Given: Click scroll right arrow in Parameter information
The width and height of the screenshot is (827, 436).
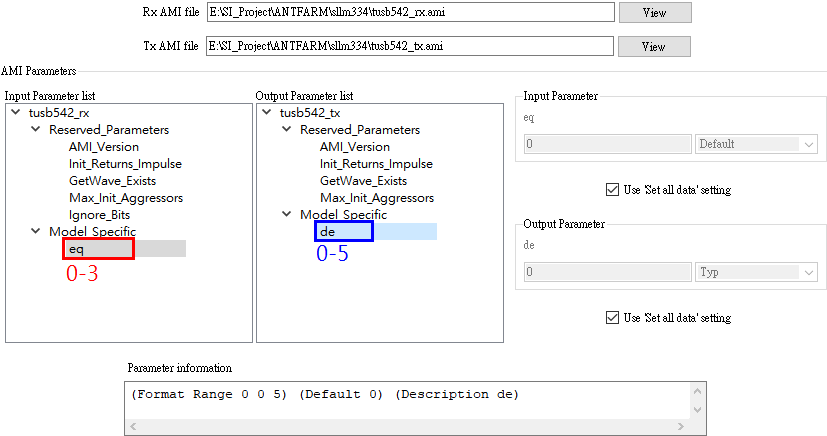Looking at the screenshot, I should 681,426.
